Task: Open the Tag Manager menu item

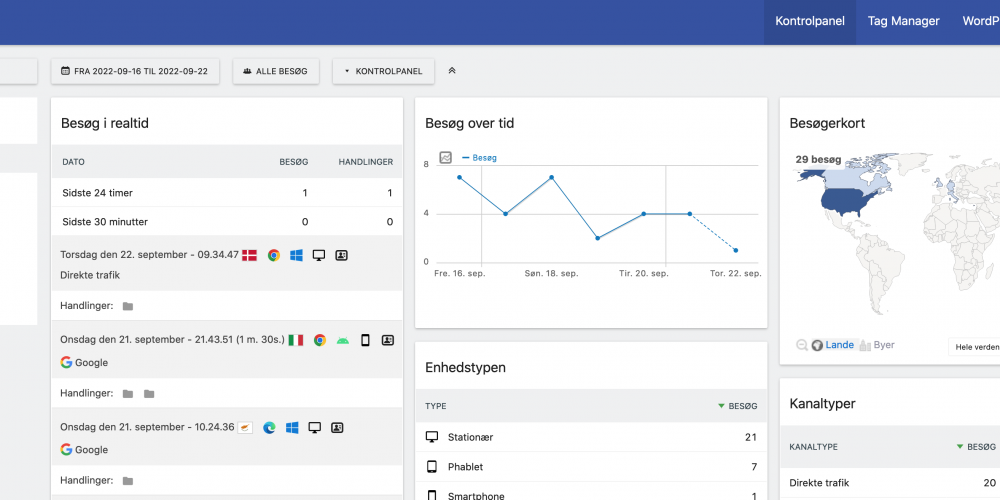Action: [x=903, y=21]
